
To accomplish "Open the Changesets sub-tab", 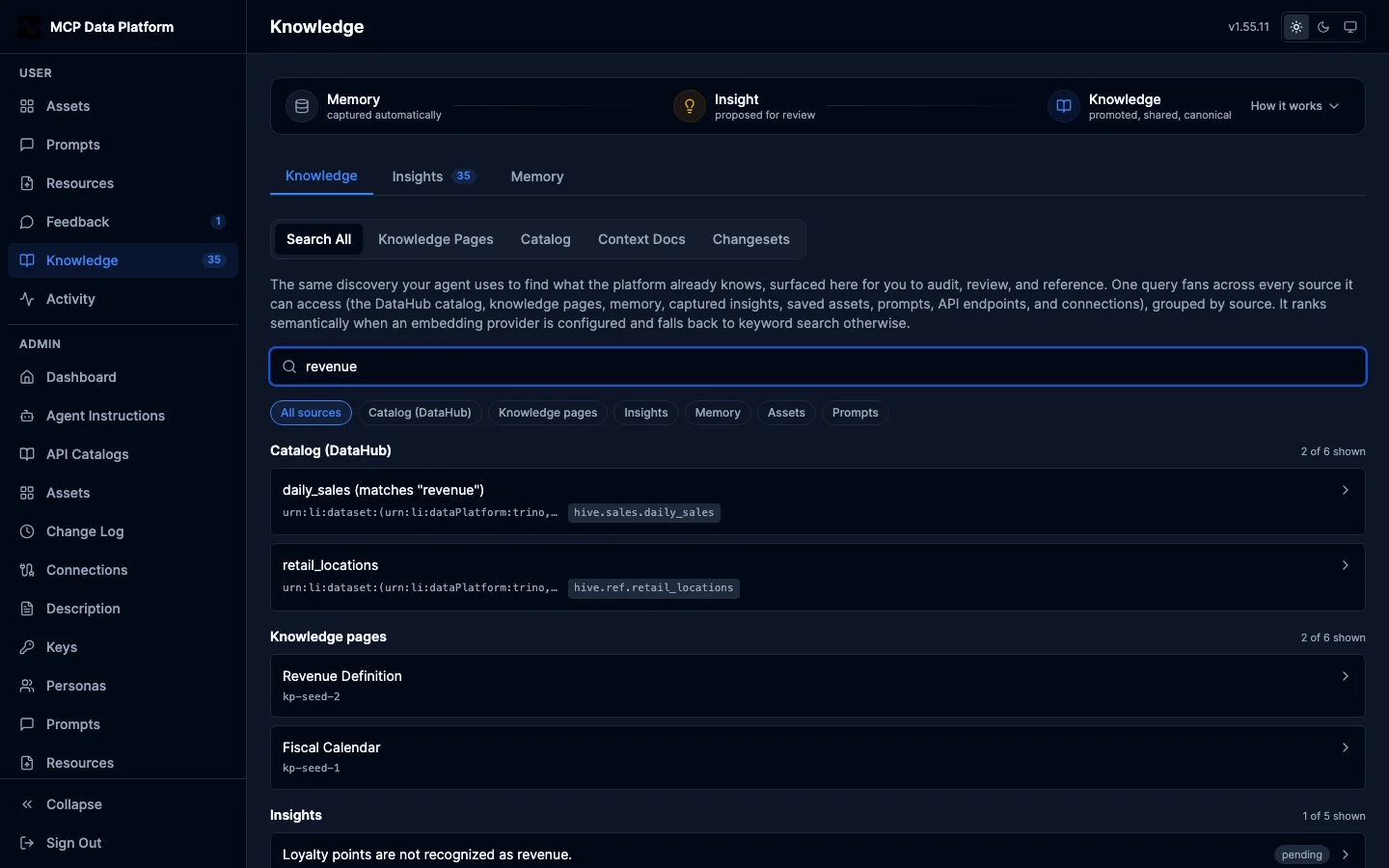I will pos(750,239).
